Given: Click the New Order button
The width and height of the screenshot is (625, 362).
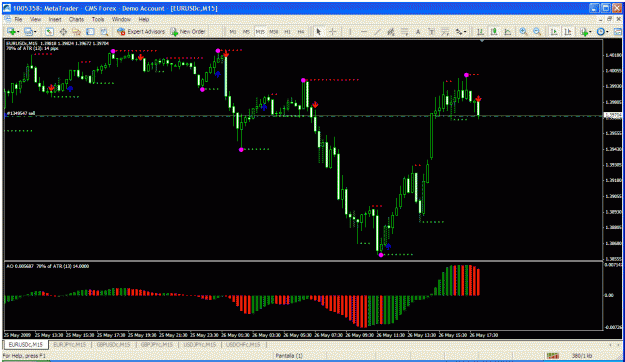Looking at the screenshot, I should click(188, 31).
